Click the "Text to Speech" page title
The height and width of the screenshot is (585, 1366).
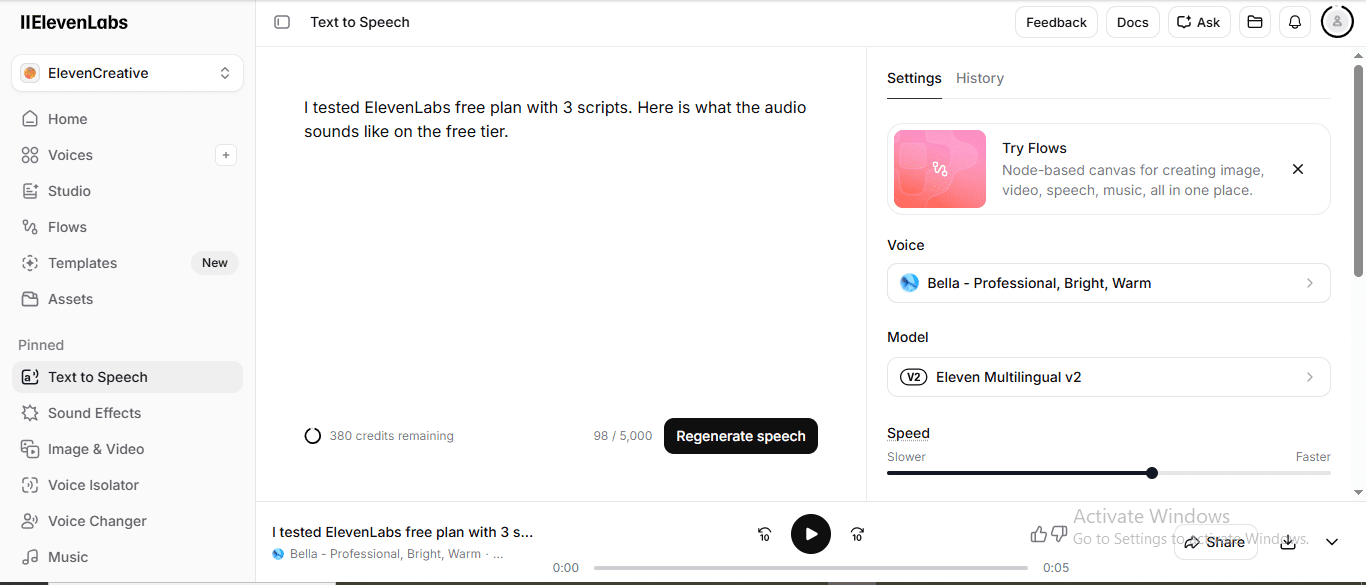pos(360,22)
